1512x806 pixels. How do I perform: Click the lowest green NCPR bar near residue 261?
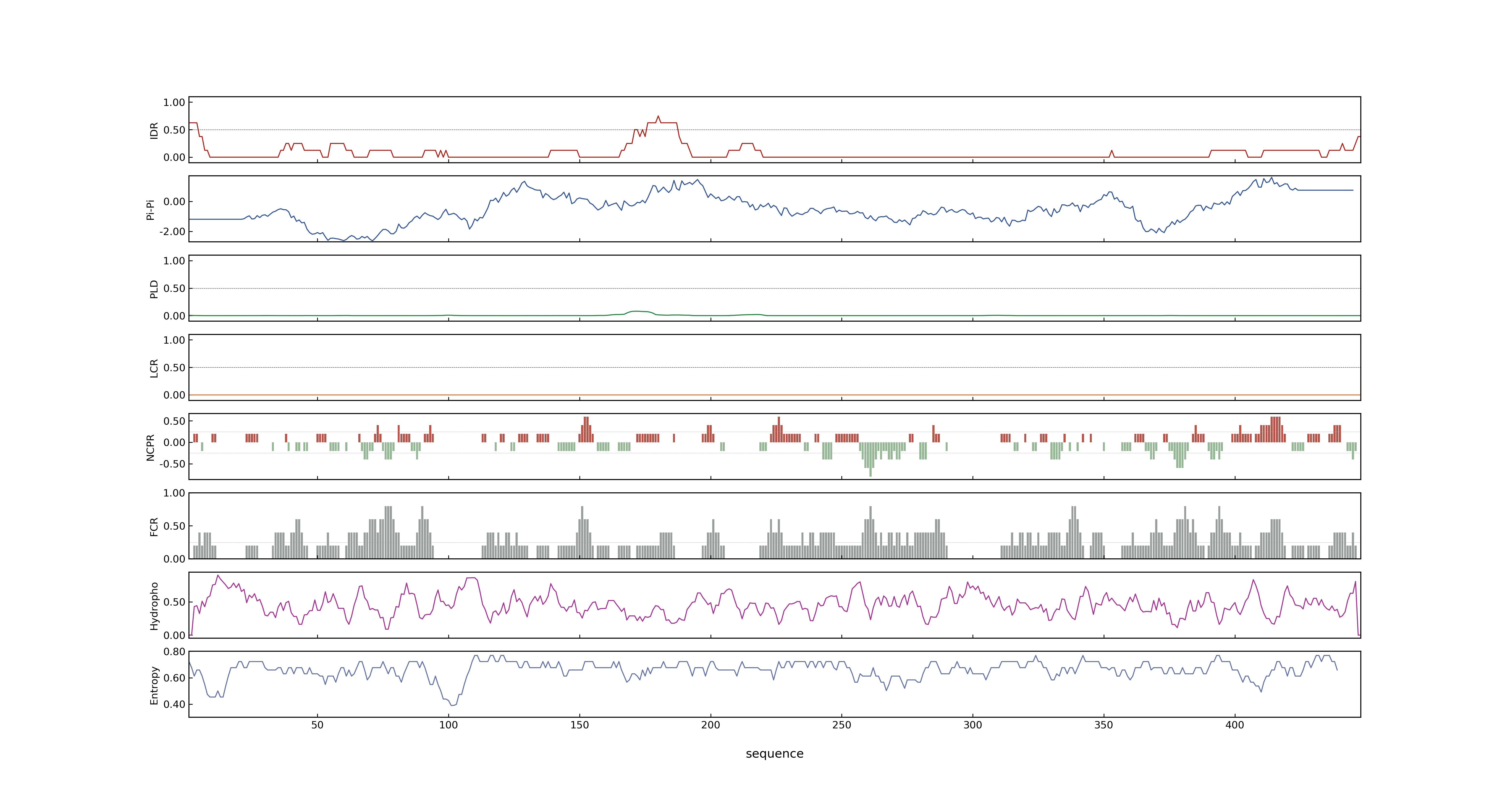coord(870,459)
